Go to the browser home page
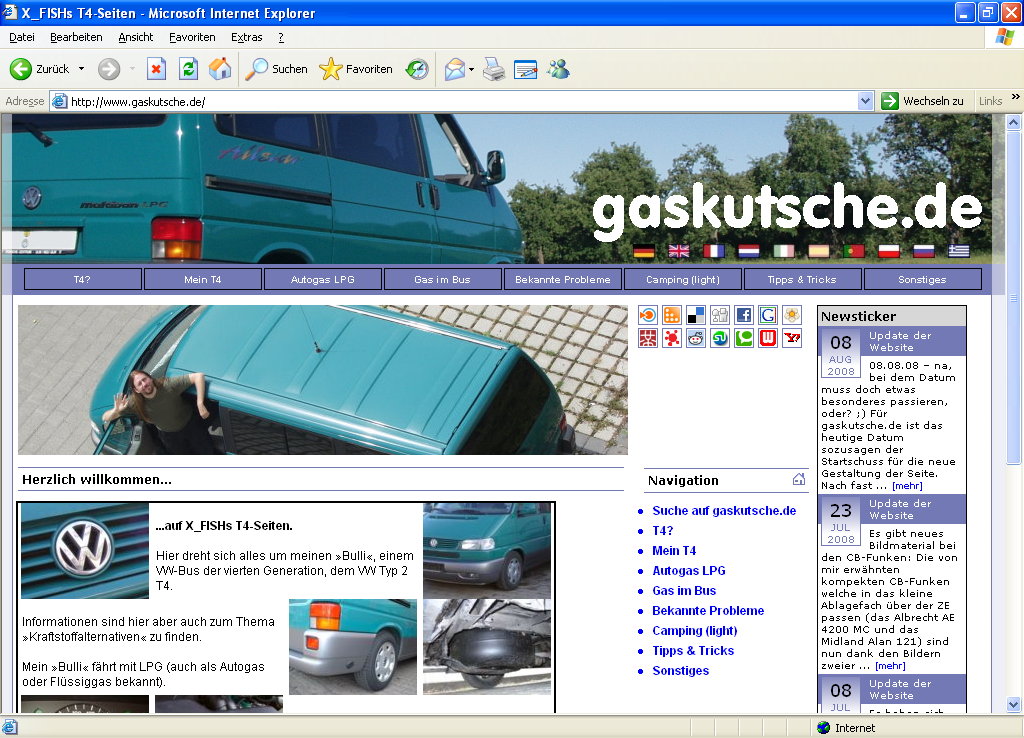1024x738 pixels. (x=220, y=69)
